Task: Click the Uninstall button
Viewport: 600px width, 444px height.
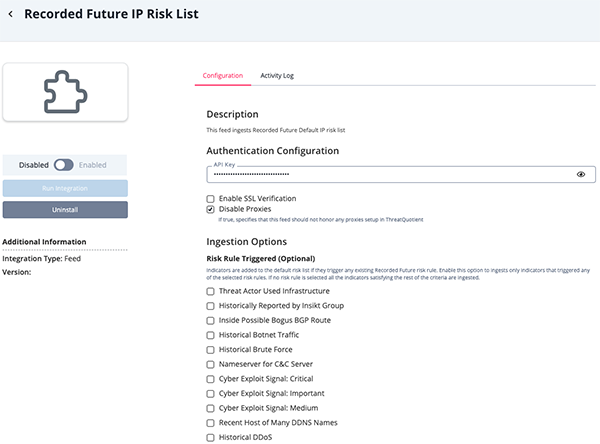Action: [65, 210]
